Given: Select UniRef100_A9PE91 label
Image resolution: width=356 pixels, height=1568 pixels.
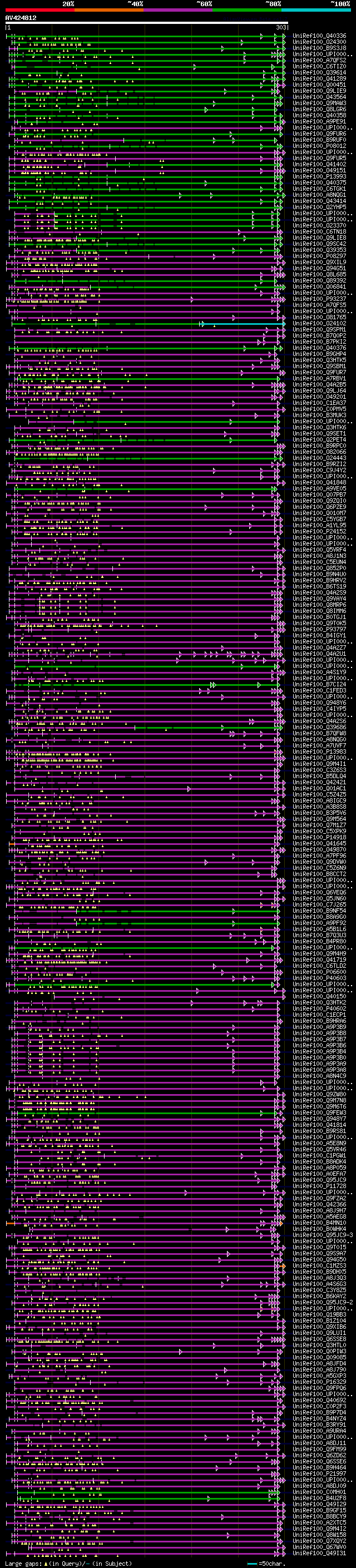Looking at the screenshot, I should tap(319, 121).
